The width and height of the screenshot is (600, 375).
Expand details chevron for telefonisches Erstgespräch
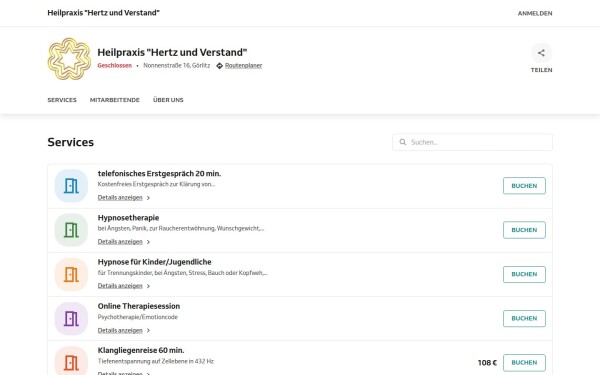148,198
